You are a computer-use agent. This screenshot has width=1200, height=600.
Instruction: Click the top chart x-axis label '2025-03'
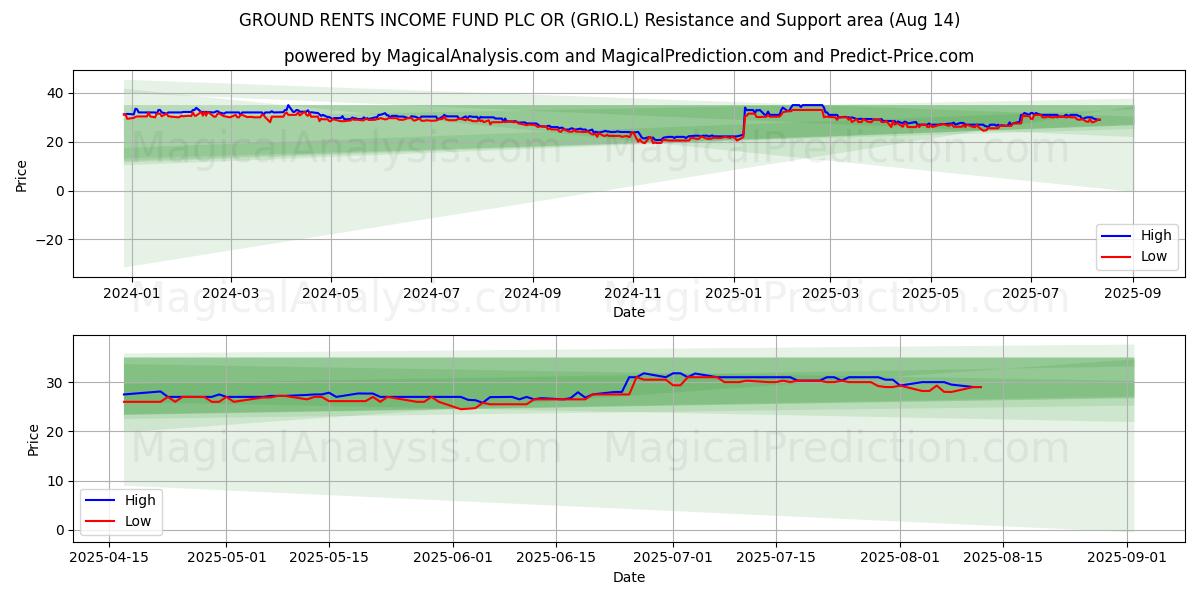830,294
